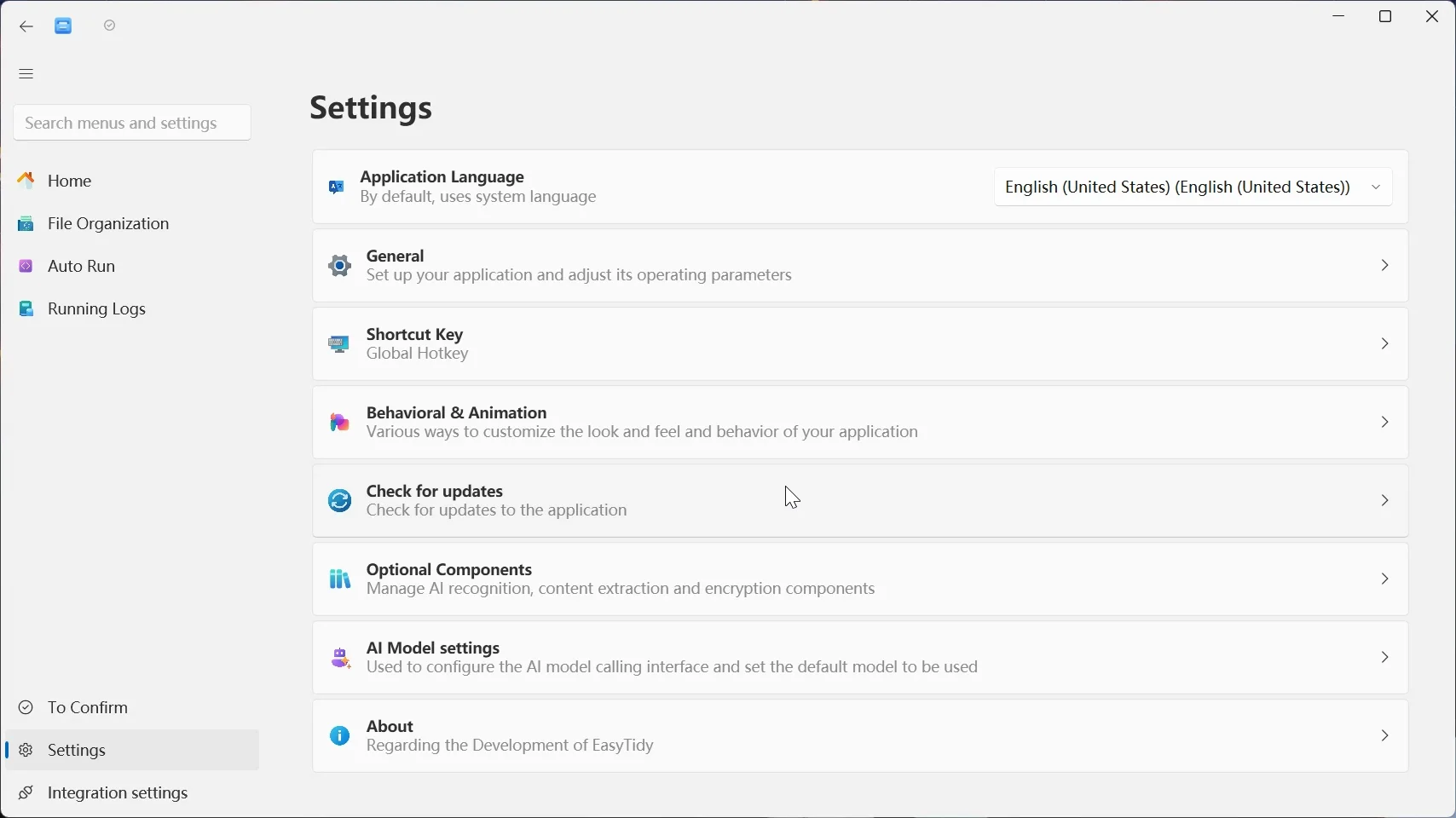Click the AI Model settings robot icon
This screenshot has width=1456, height=818.
(339, 658)
